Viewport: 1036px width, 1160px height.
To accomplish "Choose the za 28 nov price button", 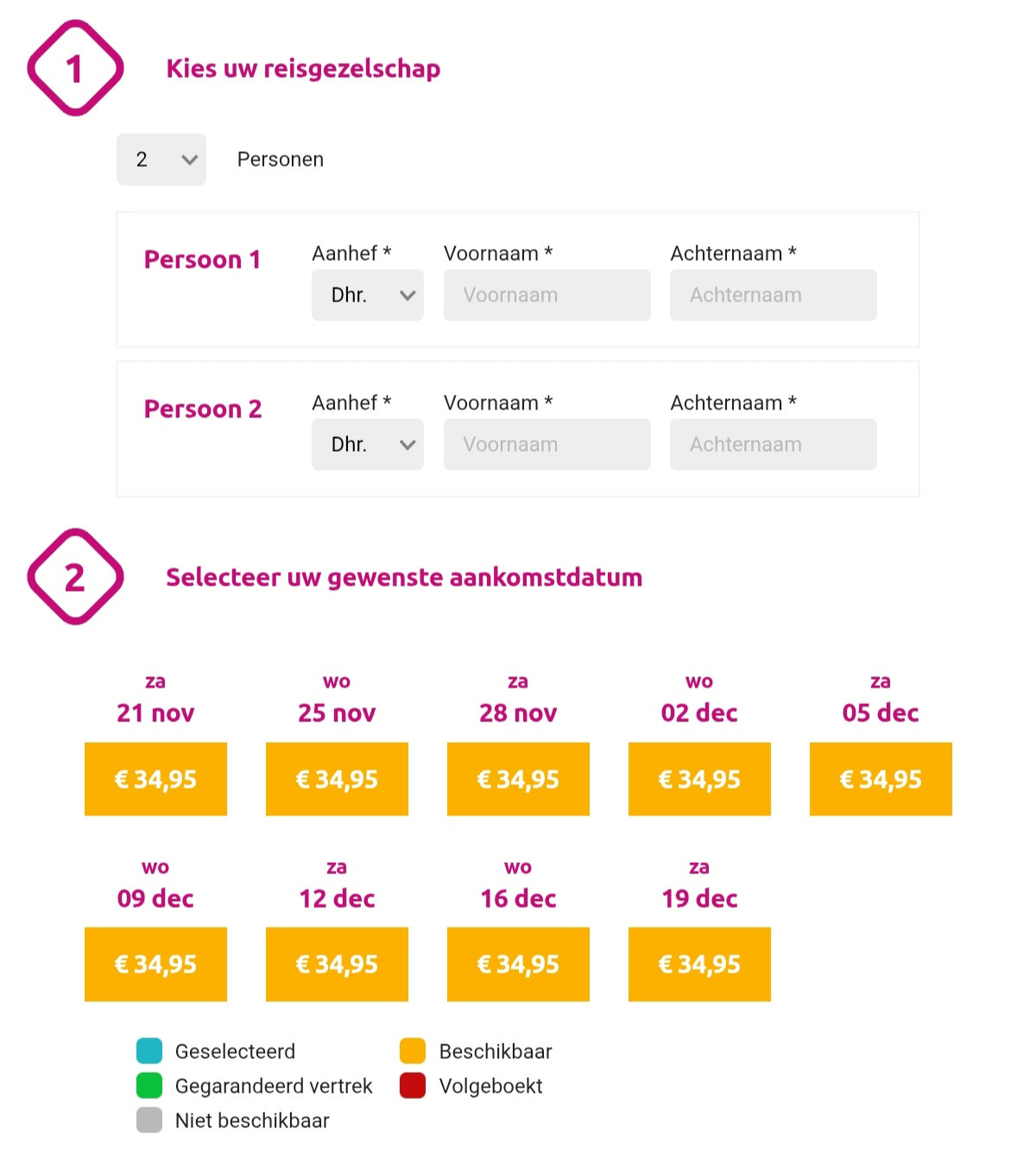I will (518, 779).
